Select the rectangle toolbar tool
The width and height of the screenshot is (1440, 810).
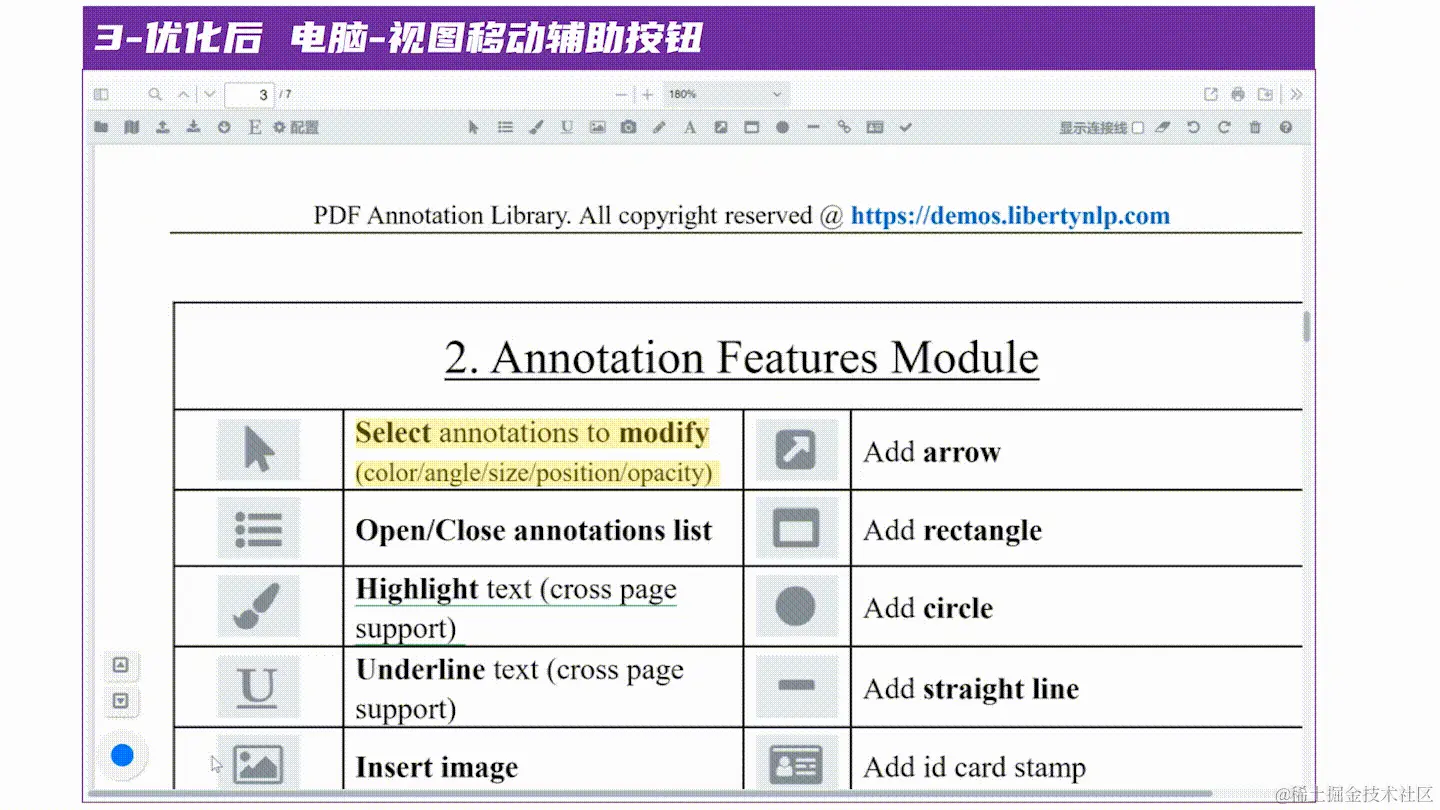tap(751, 128)
